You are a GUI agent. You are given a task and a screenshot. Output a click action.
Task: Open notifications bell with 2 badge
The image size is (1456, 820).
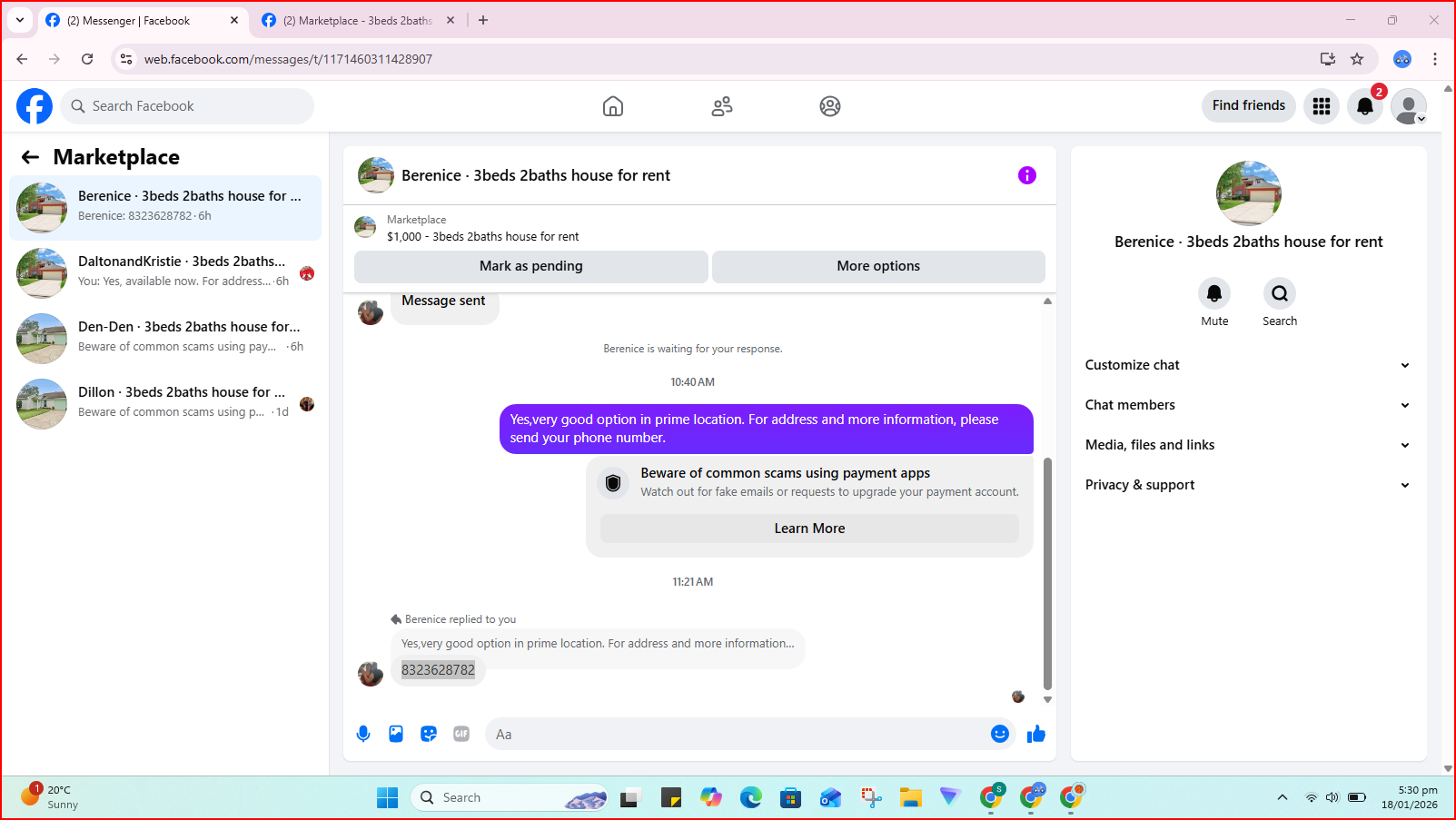point(1365,106)
